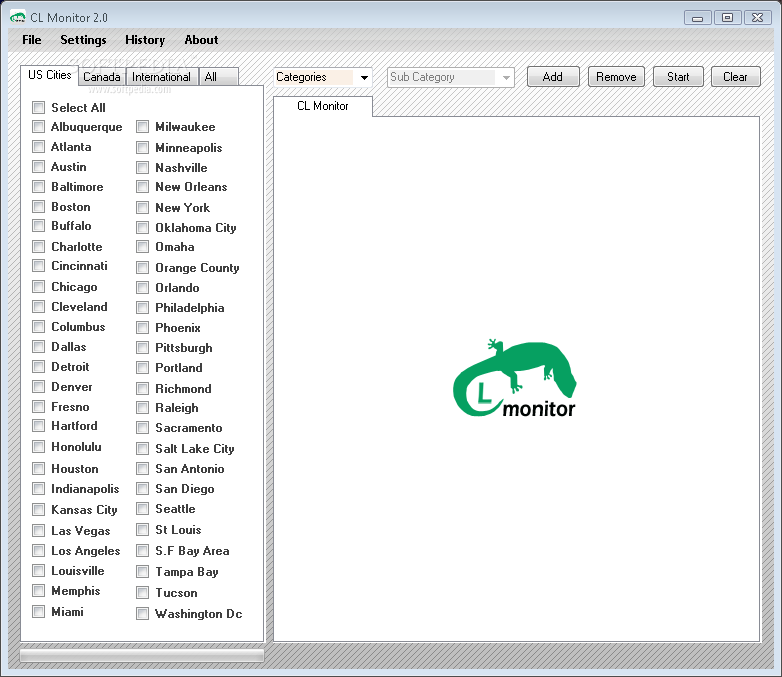Click the Clear button

coord(736,77)
